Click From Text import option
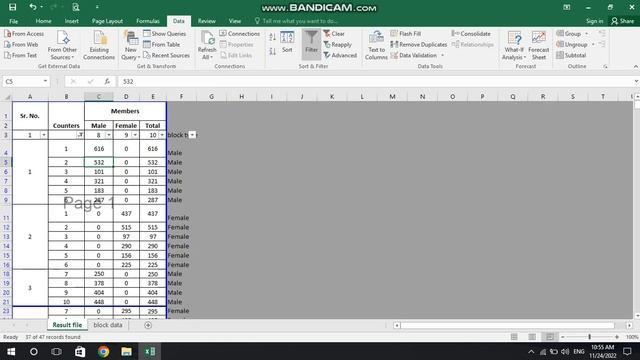Screen dimensions: 640x360 (20, 55)
